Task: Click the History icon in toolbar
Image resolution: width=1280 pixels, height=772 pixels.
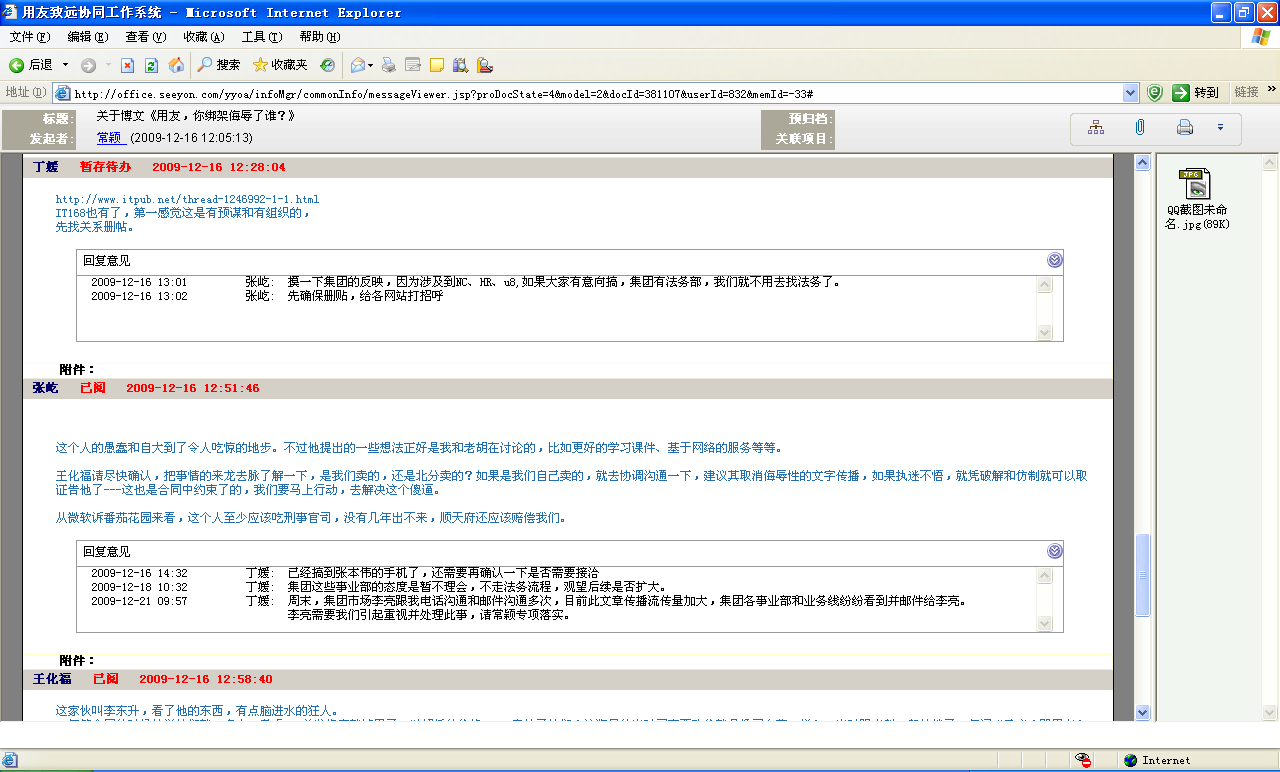Action: tap(327, 65)
